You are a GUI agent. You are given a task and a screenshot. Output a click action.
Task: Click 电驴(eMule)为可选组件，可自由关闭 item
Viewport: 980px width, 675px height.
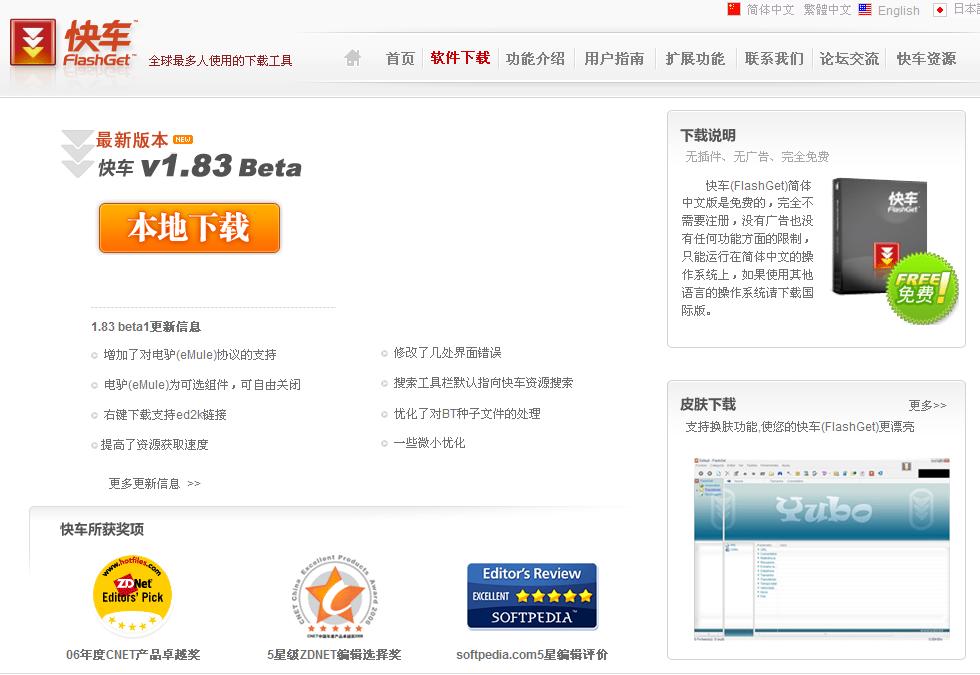(202, 384)
